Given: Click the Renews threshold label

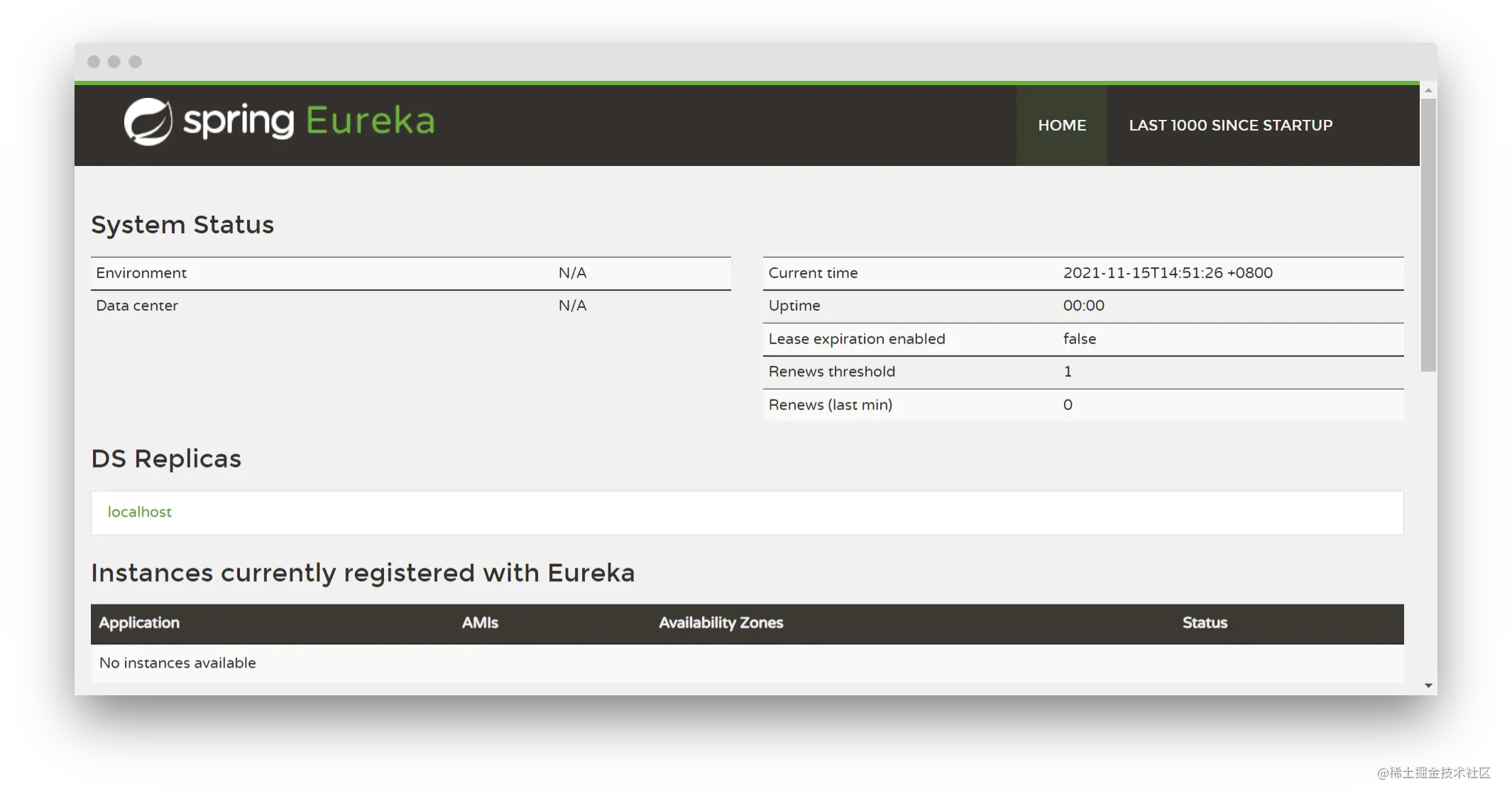Looking at the screenshot, I should [x=831, y=372].
